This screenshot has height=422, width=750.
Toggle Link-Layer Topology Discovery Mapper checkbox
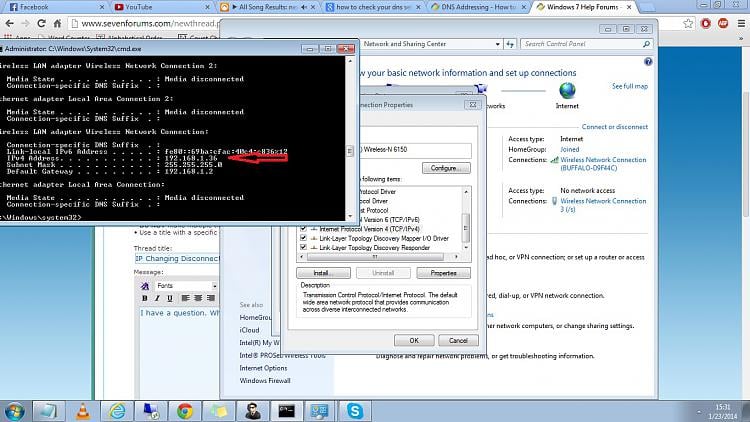pos(303,238)
